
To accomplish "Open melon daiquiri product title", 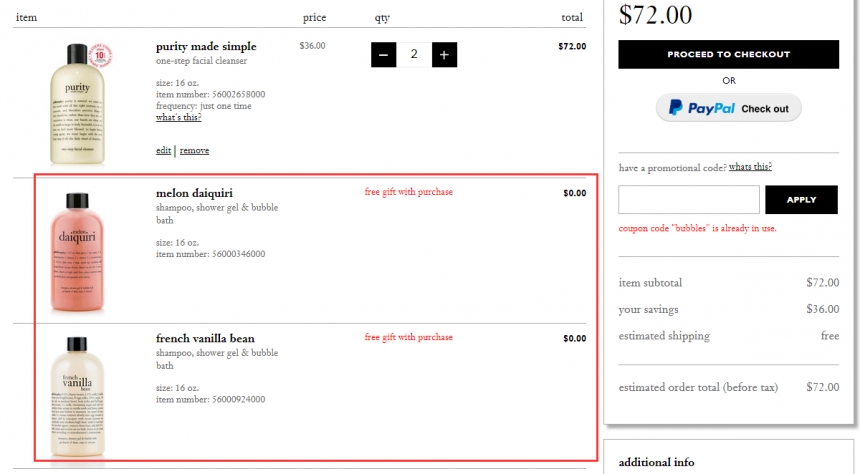I will [194, 193].
